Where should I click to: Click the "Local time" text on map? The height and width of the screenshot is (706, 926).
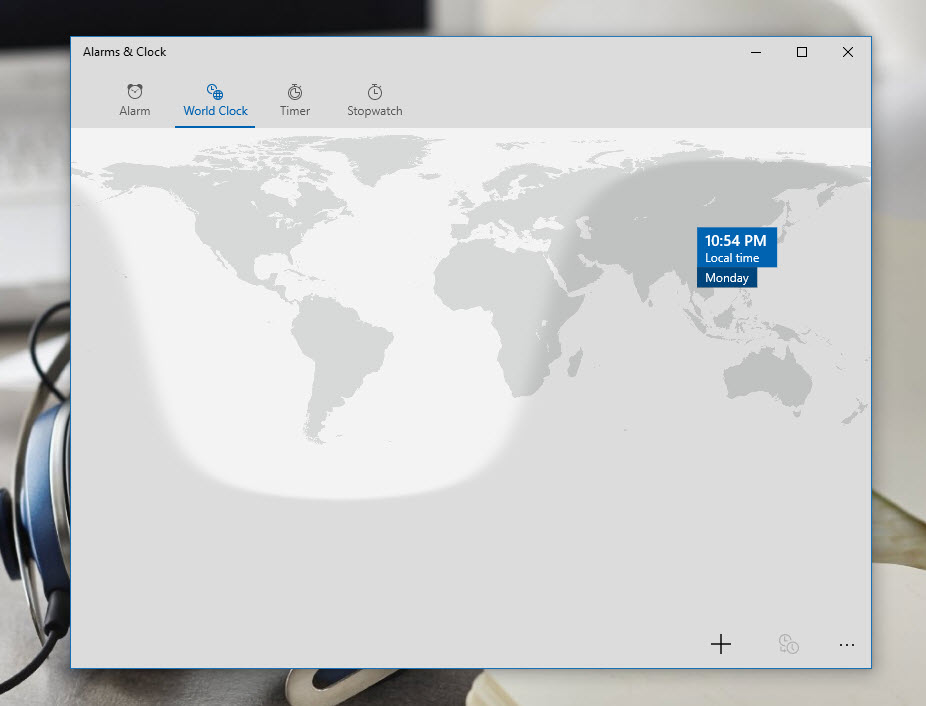(732, 258)
